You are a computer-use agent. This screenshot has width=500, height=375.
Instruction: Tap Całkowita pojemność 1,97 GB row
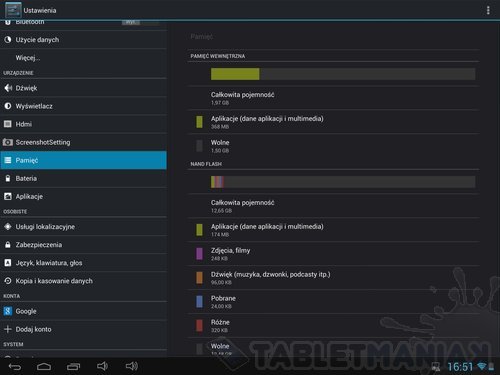tap(333, 98)
